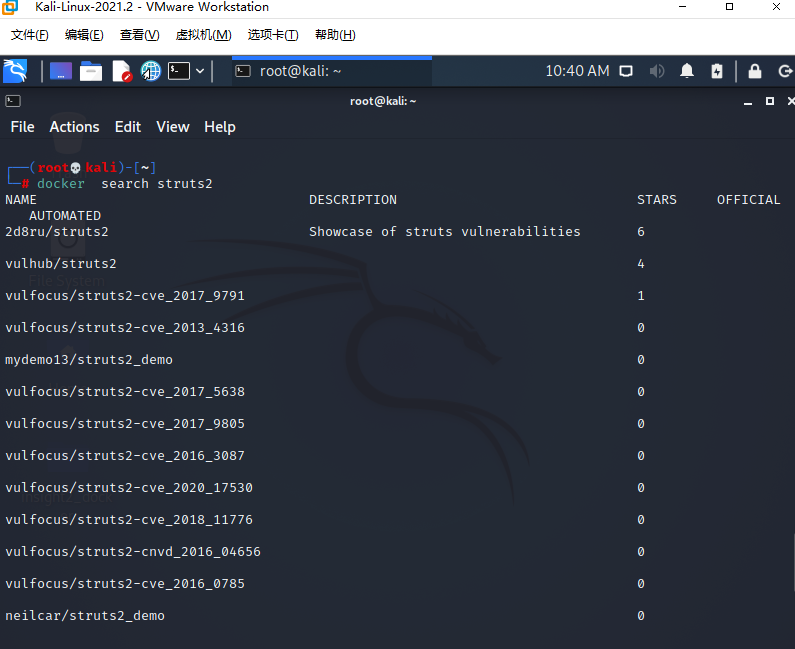Click the NAME column header
Screen dimensions: 795x649
pos(21,200)
